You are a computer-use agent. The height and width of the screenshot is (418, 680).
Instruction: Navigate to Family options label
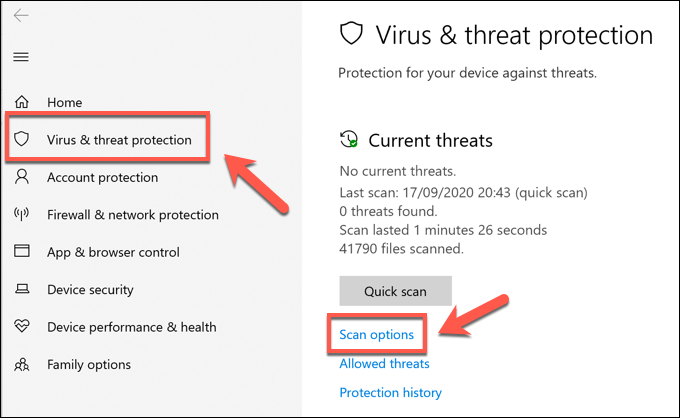[x=89, y=365]
